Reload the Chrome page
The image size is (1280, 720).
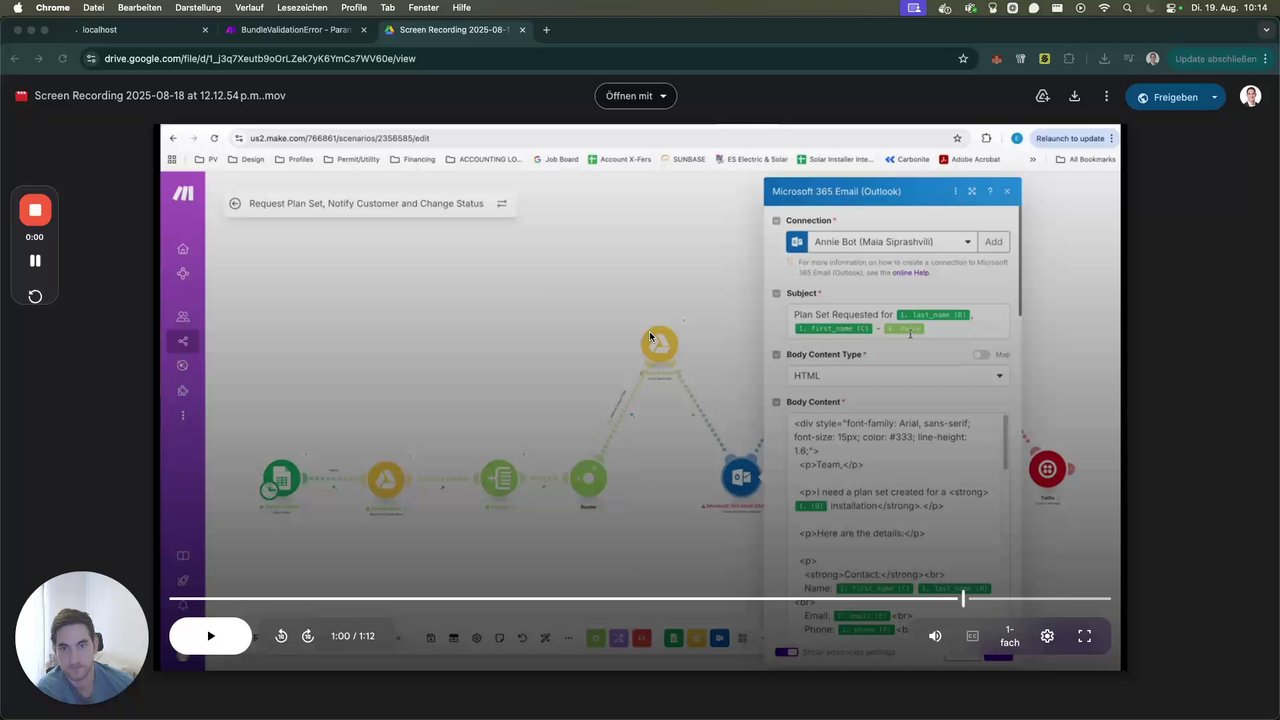(x=62, y=59)
